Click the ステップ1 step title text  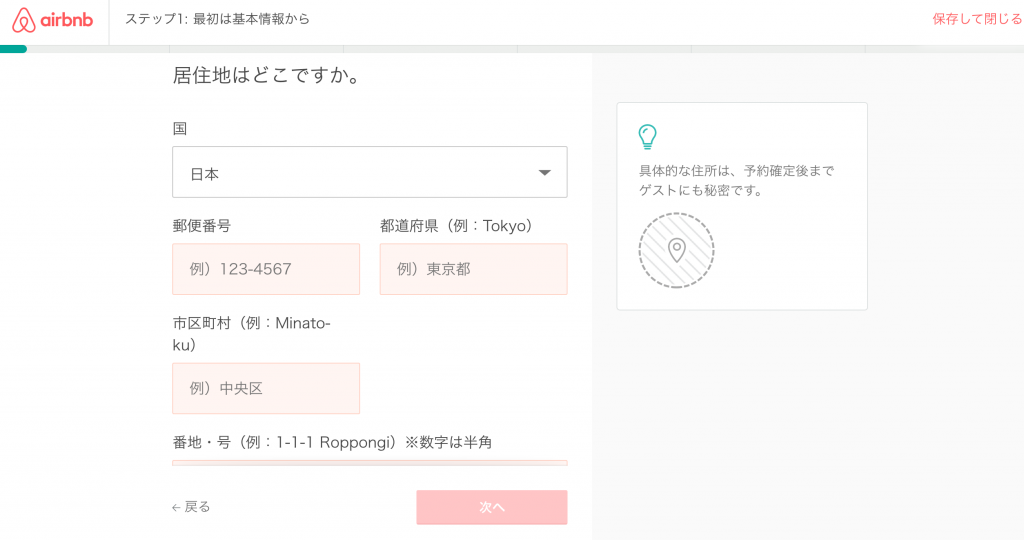[x=217, y=19]
